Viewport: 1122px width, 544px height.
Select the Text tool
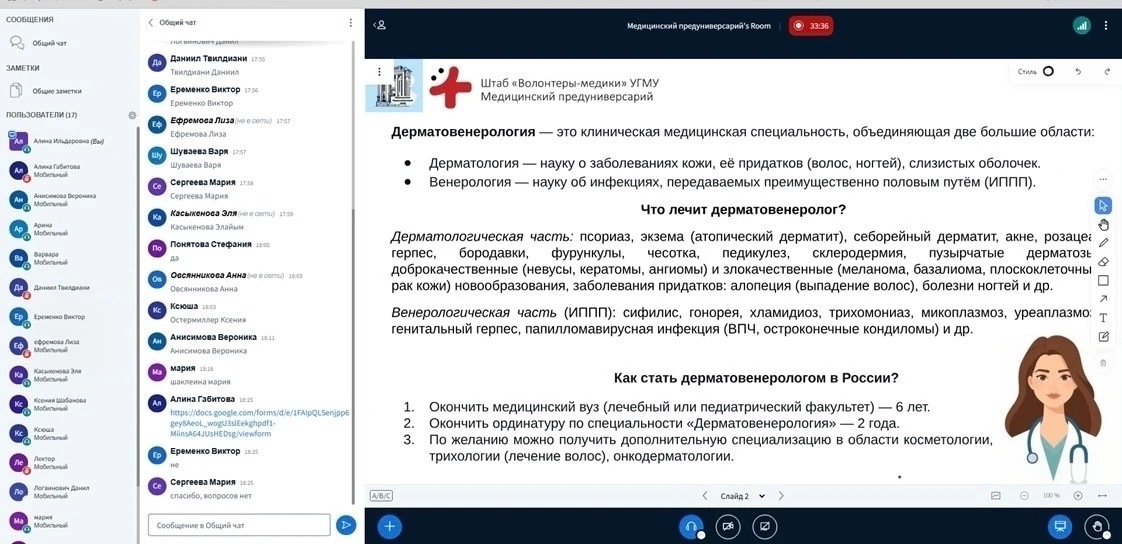click(1103, 317)
